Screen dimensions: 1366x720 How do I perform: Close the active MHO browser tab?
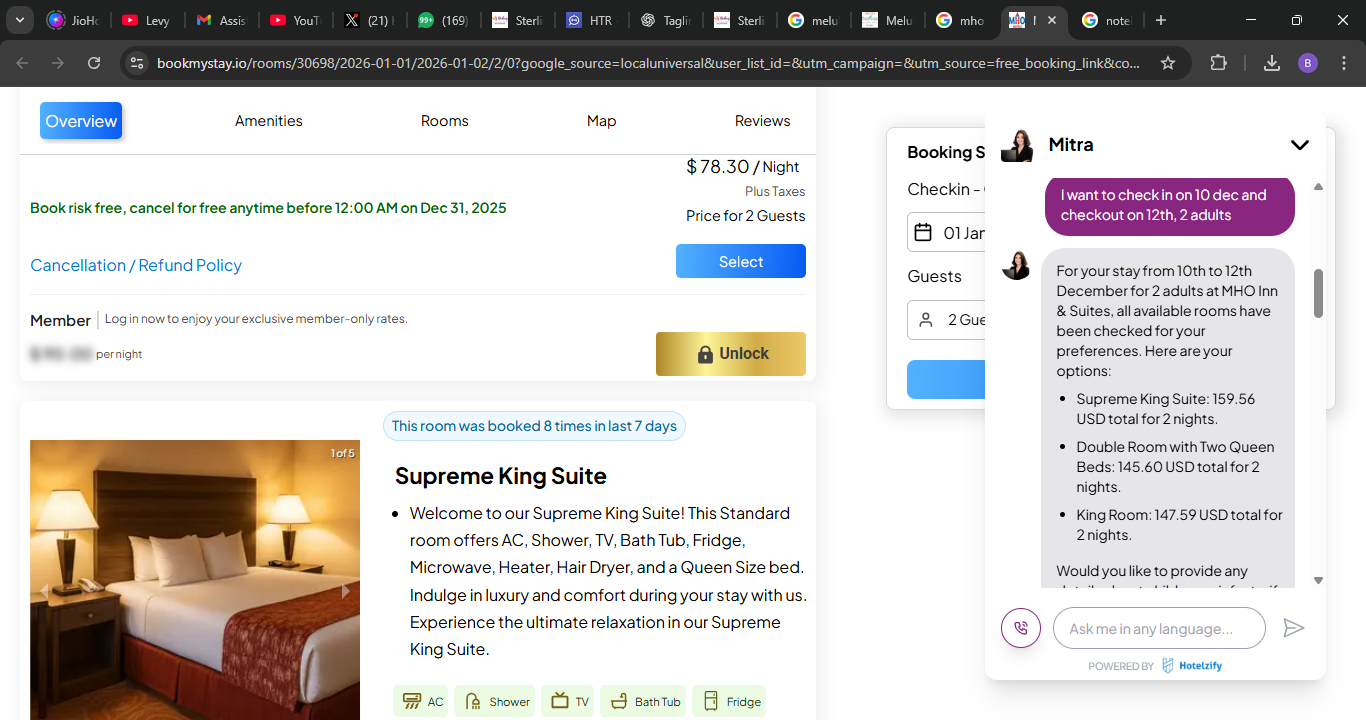click(x=1052, y=20)
